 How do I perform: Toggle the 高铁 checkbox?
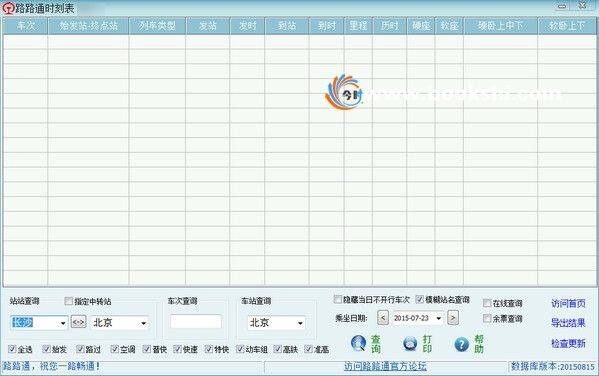[277, 348]
